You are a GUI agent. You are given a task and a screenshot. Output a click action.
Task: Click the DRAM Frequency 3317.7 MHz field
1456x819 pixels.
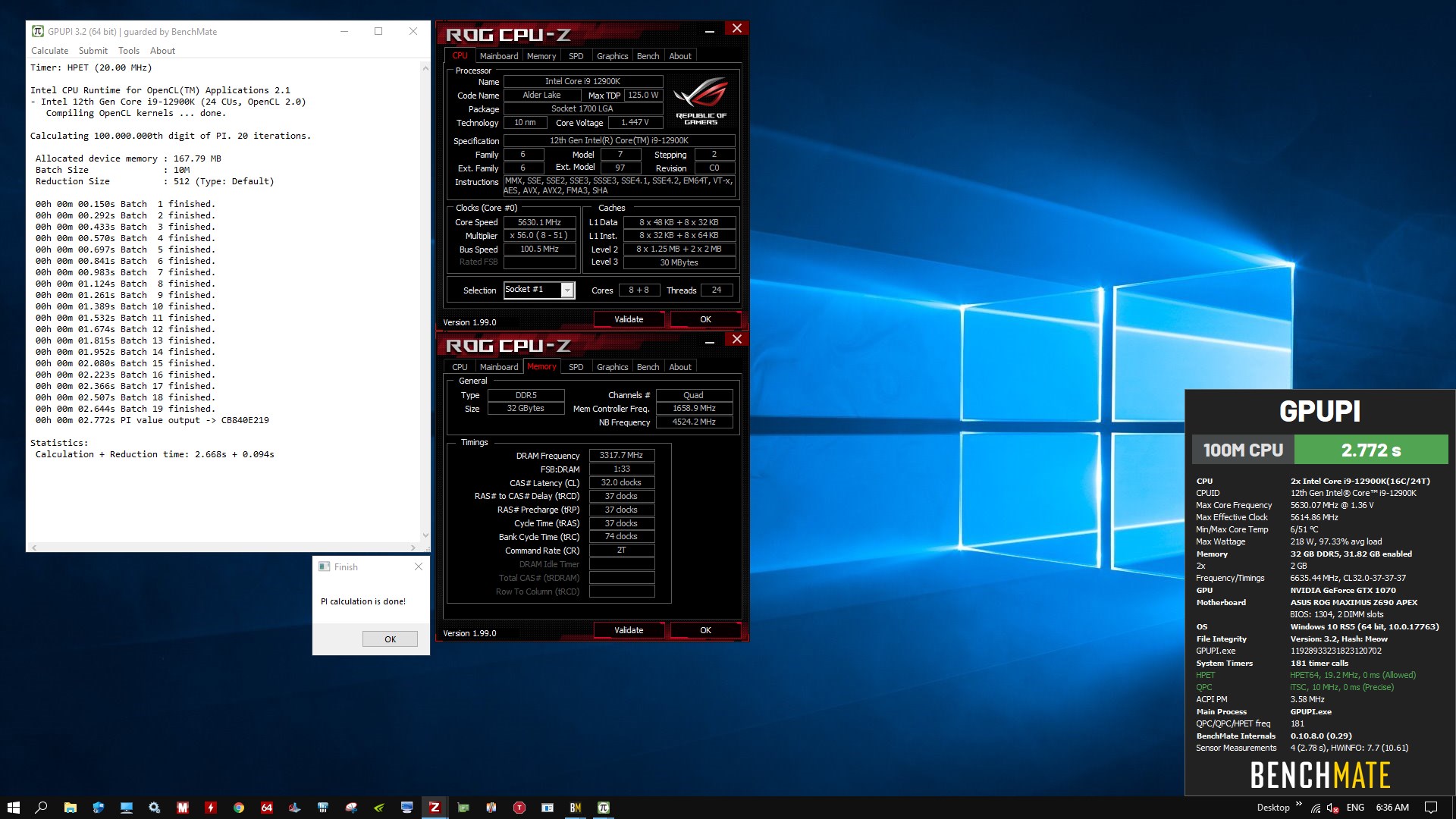[621, 455]
